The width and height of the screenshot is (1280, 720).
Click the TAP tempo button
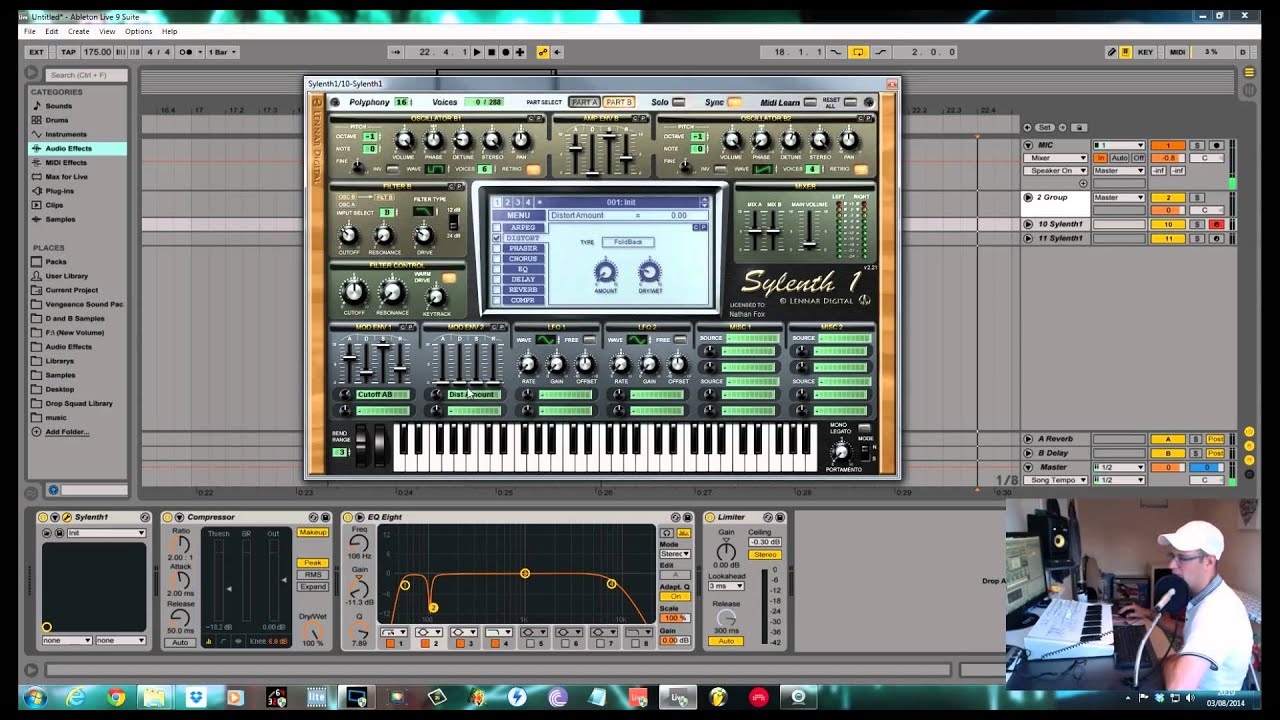click(x=68, y=52)
